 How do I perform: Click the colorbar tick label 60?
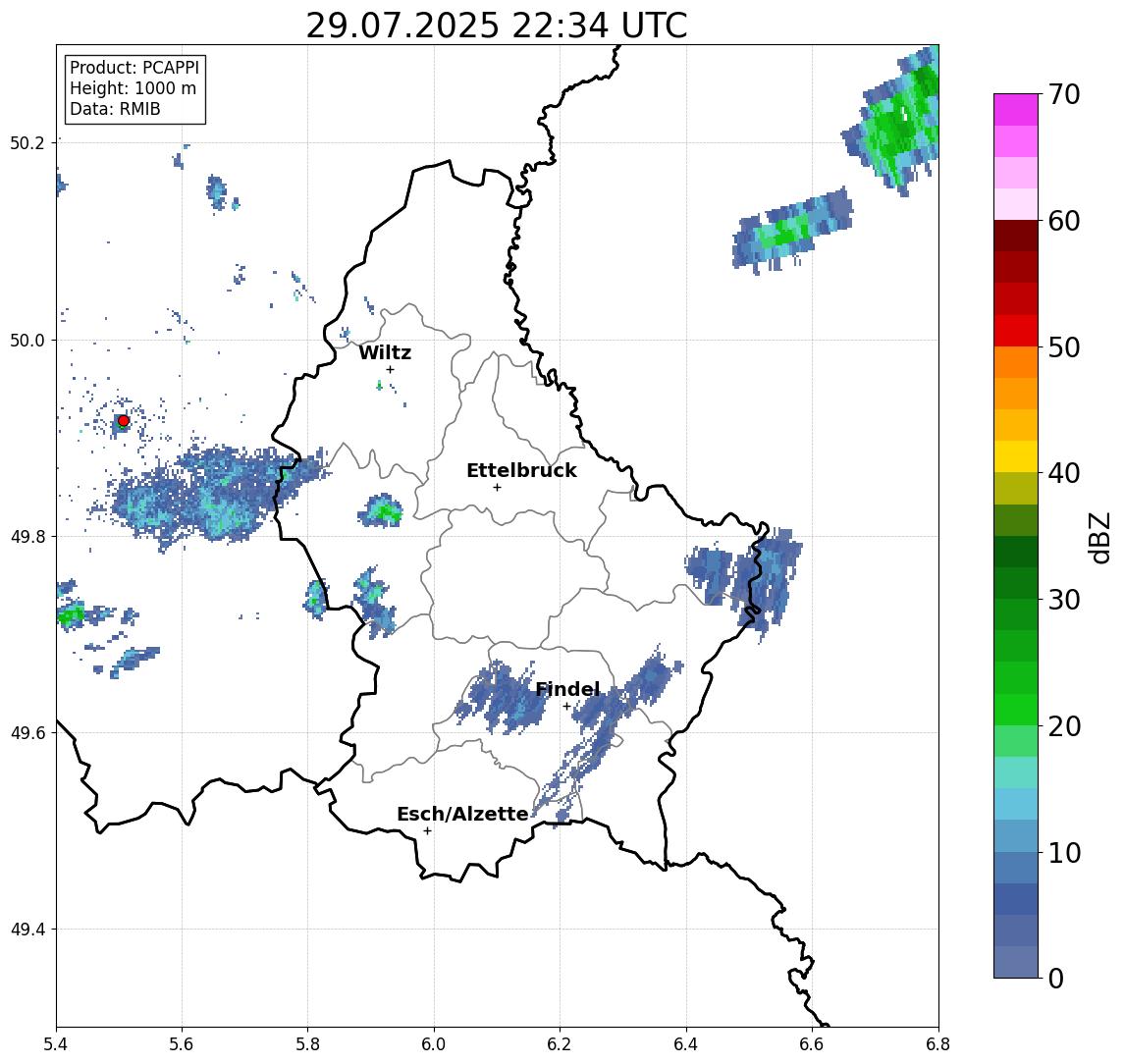coord(1064,222)
